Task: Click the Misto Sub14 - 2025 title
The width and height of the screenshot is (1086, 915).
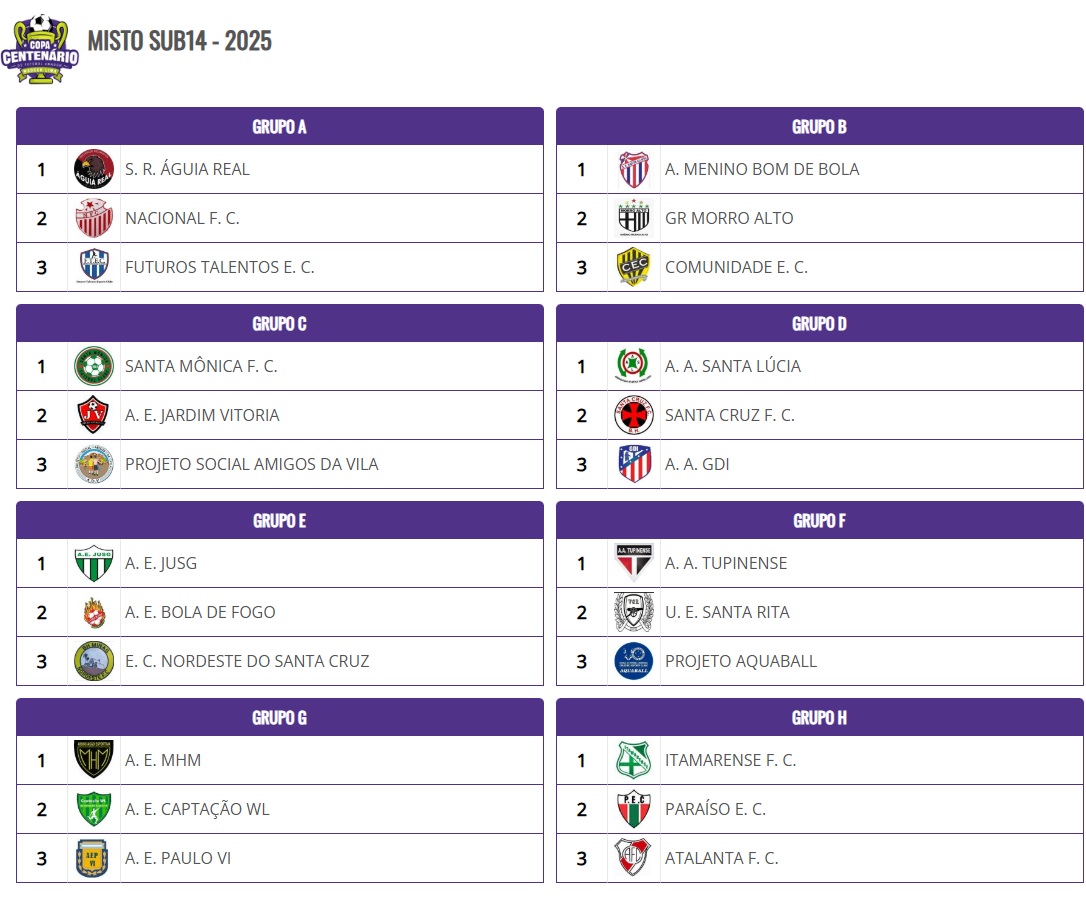Action: [179, 41]
